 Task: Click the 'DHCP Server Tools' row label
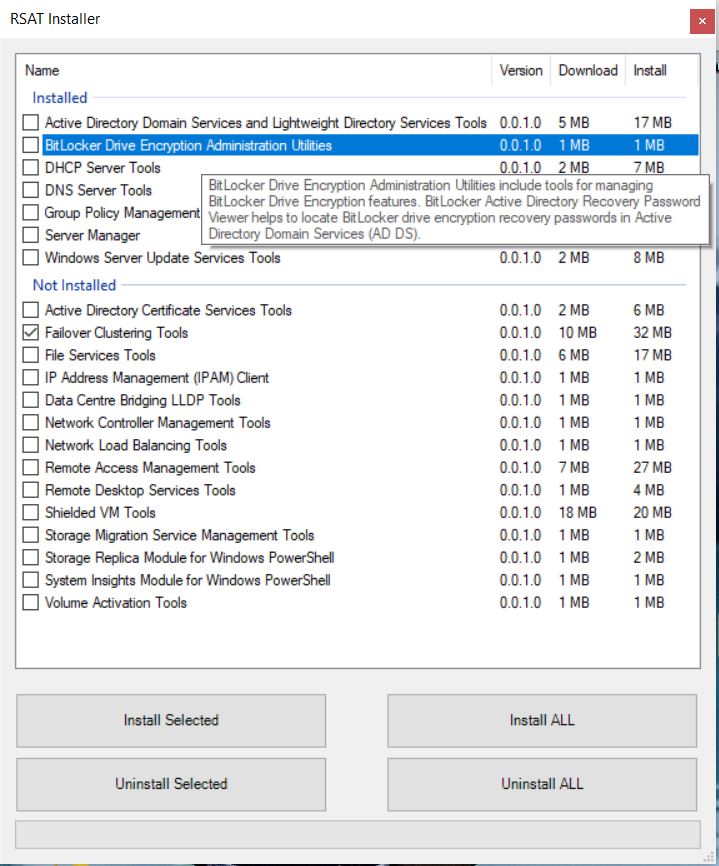[103, 167]
